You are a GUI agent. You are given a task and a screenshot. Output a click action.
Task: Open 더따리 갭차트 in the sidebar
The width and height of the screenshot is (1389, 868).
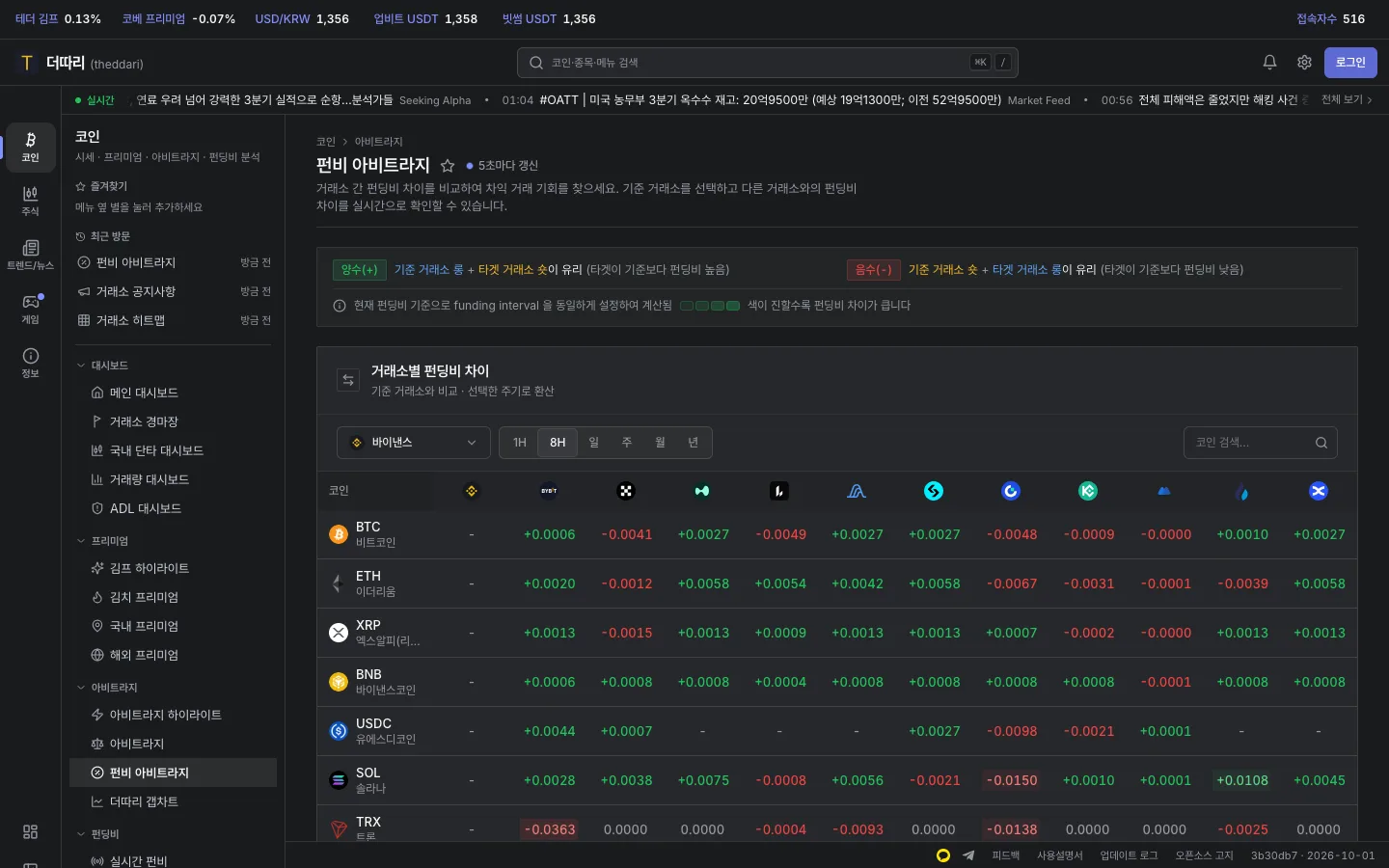[x=174, y=801]
